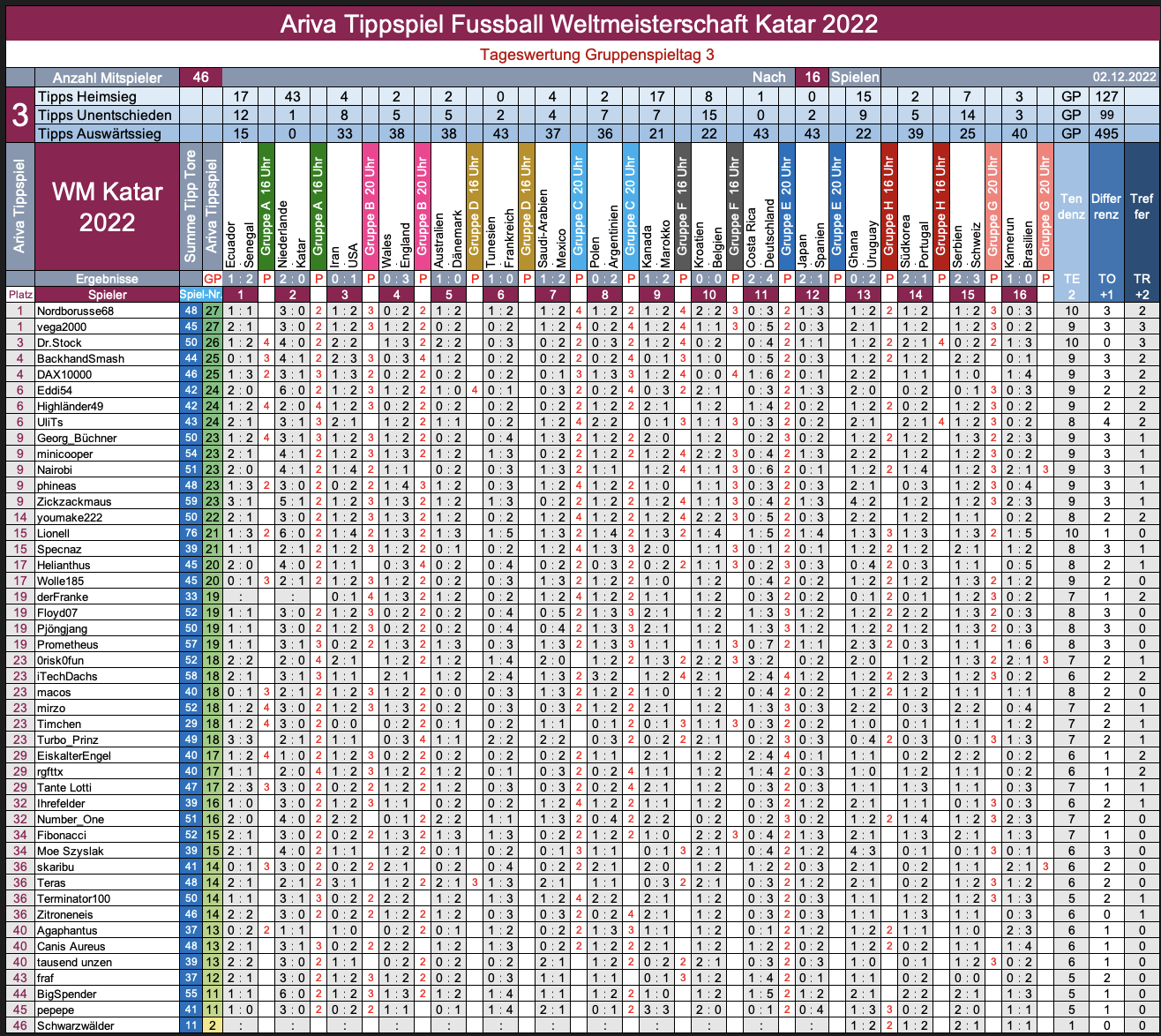Click the WM Katar 2022 header block

[106, 206]
